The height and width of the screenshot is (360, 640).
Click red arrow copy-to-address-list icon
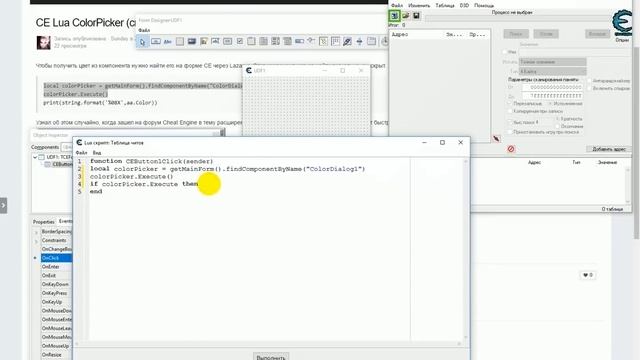point(496,139)
